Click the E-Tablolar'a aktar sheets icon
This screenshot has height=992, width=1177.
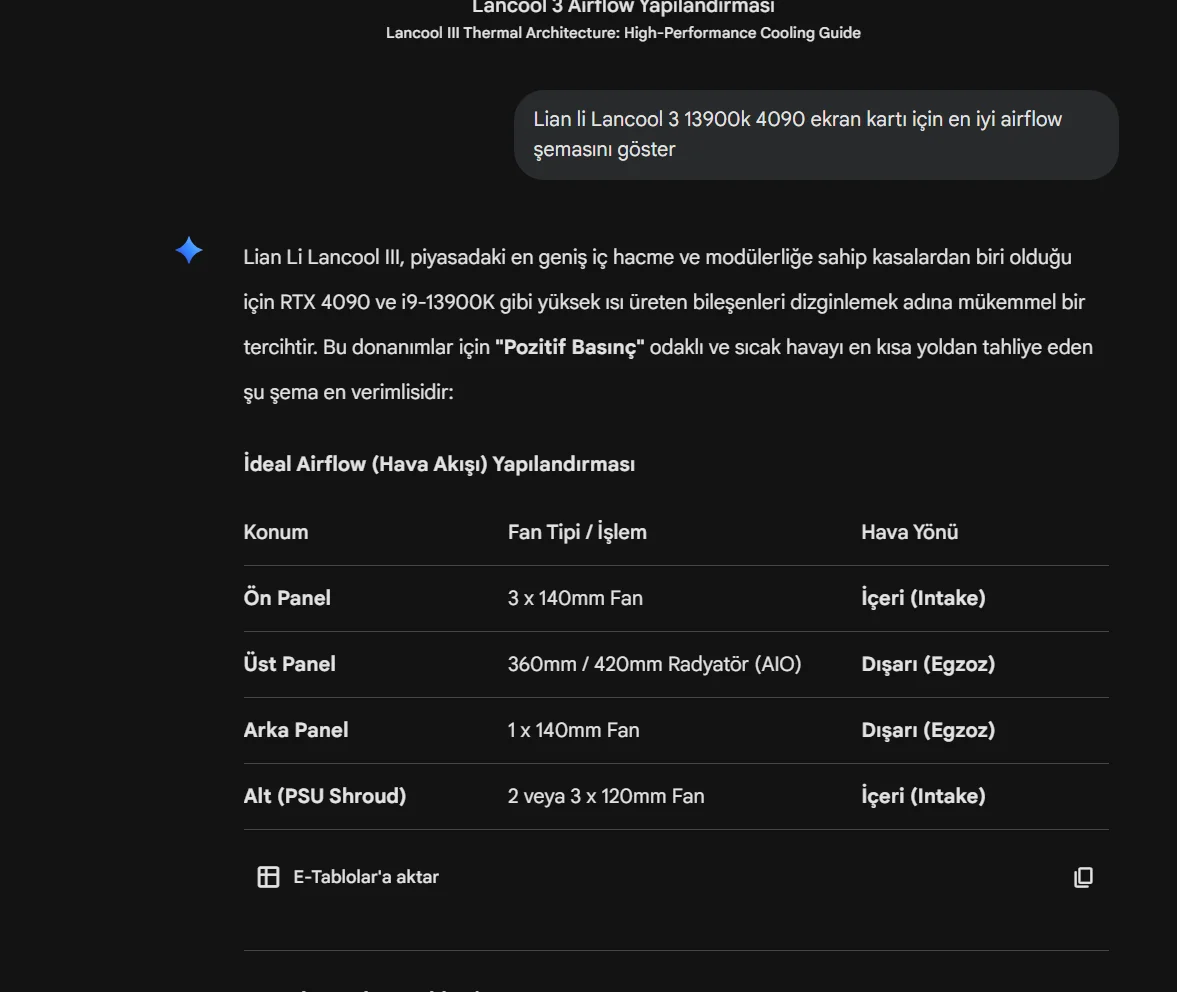[268, 876]
